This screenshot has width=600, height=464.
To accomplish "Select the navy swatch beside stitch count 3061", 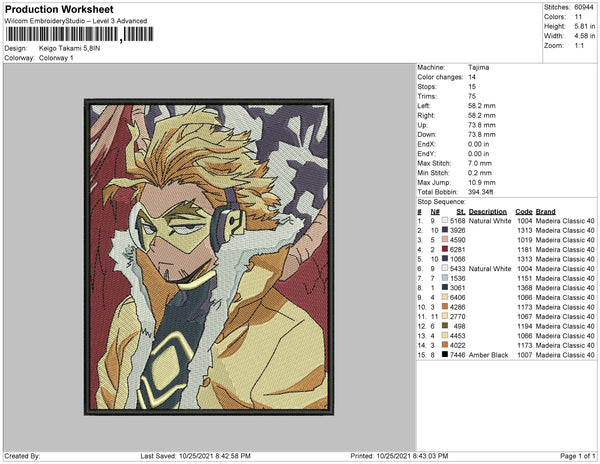I will (445, 288).
